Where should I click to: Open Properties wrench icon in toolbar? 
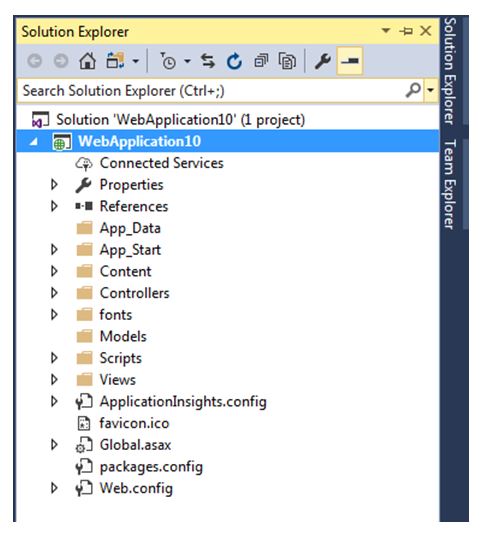[322, 61]
